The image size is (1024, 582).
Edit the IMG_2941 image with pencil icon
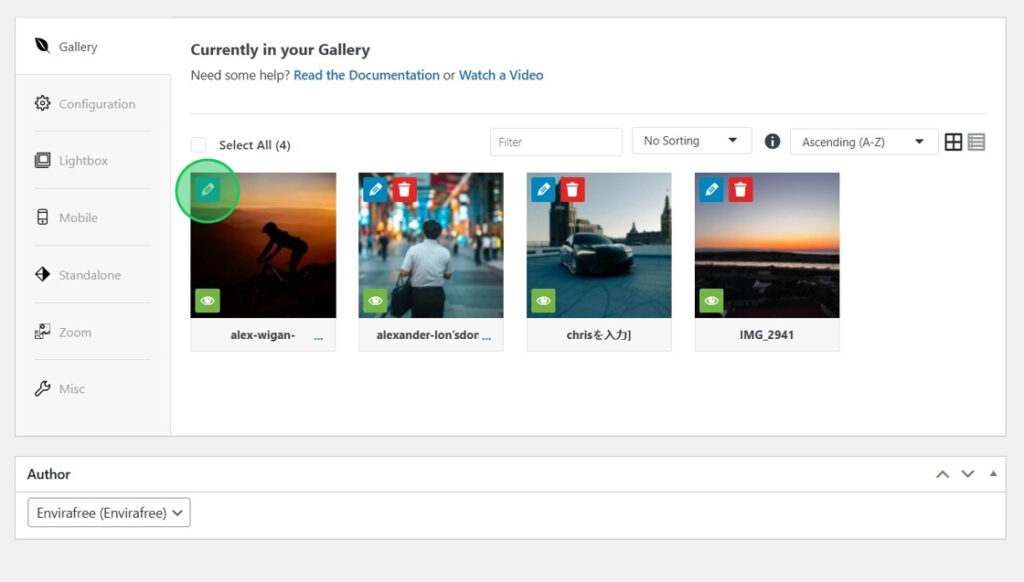tap(711, 189)
